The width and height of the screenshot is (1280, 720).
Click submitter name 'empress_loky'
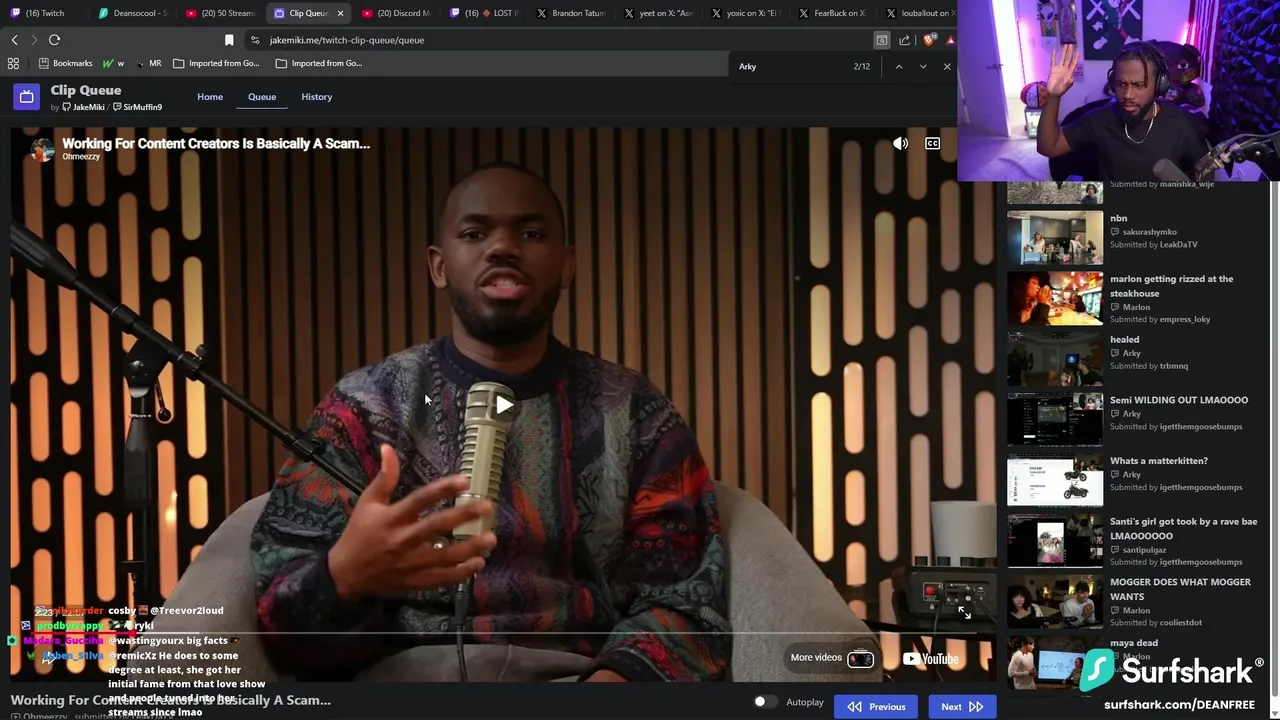tap(1185, 319)
